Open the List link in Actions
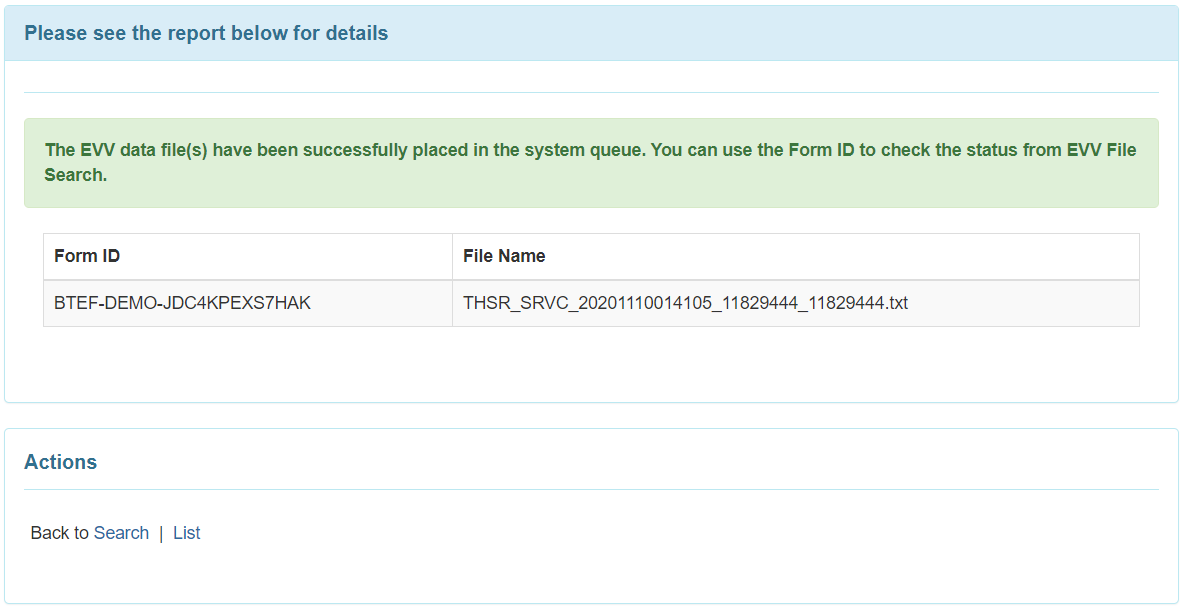Screen dimensions: 1182x610 [x=186, y=533]
